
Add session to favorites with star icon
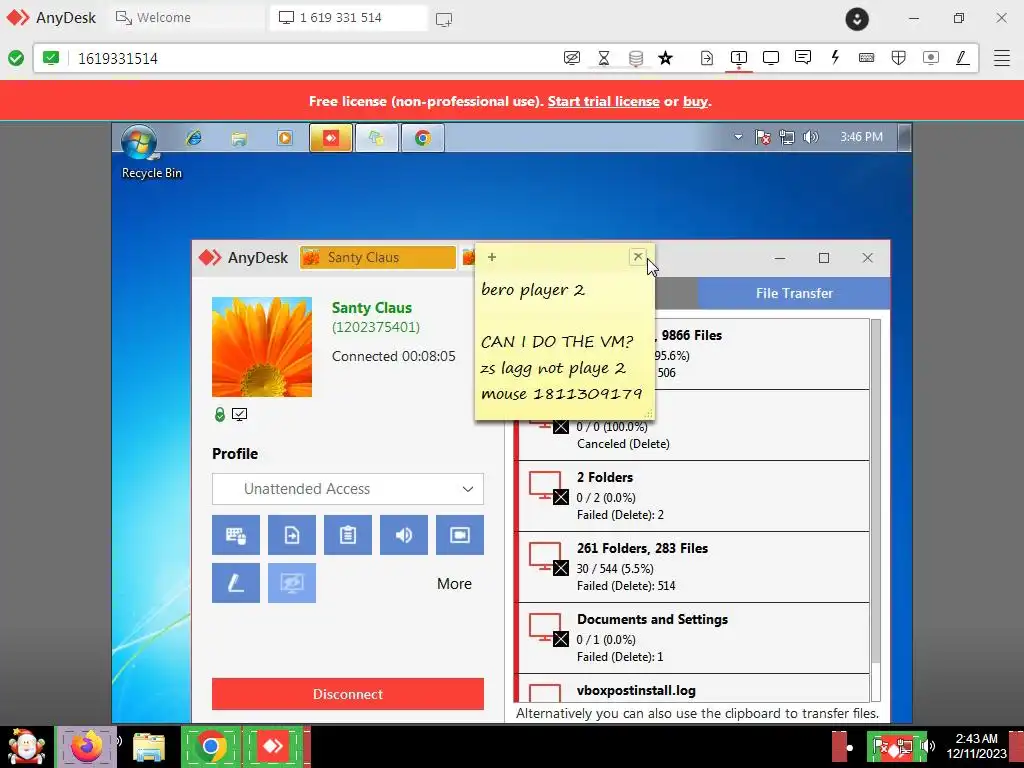click(x=665, y=58)
